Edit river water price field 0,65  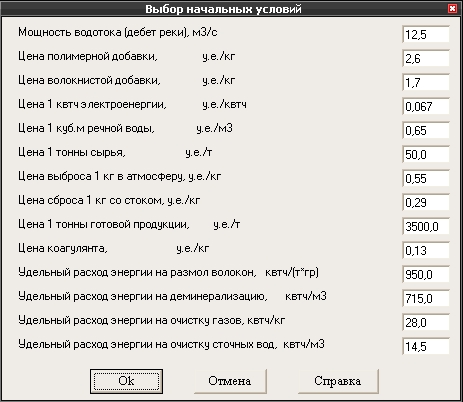[426, 130]
